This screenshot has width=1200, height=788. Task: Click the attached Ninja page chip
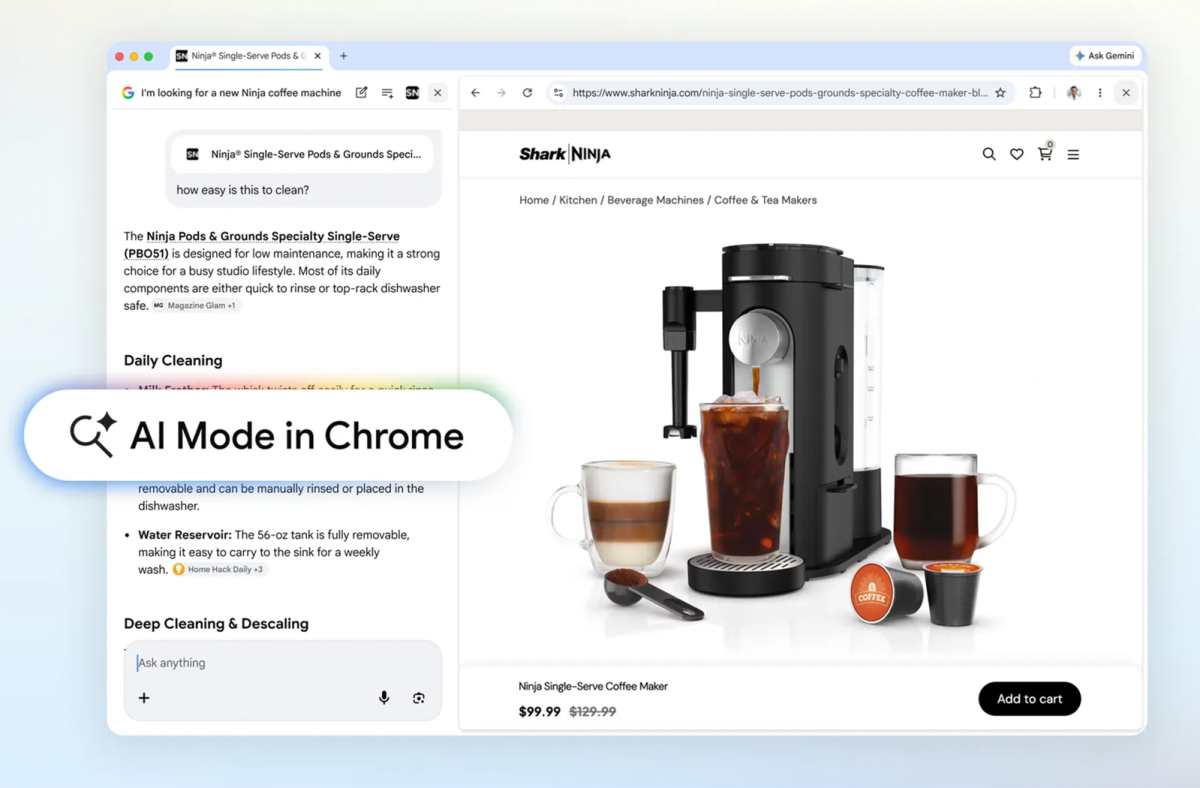click(303, 154)
